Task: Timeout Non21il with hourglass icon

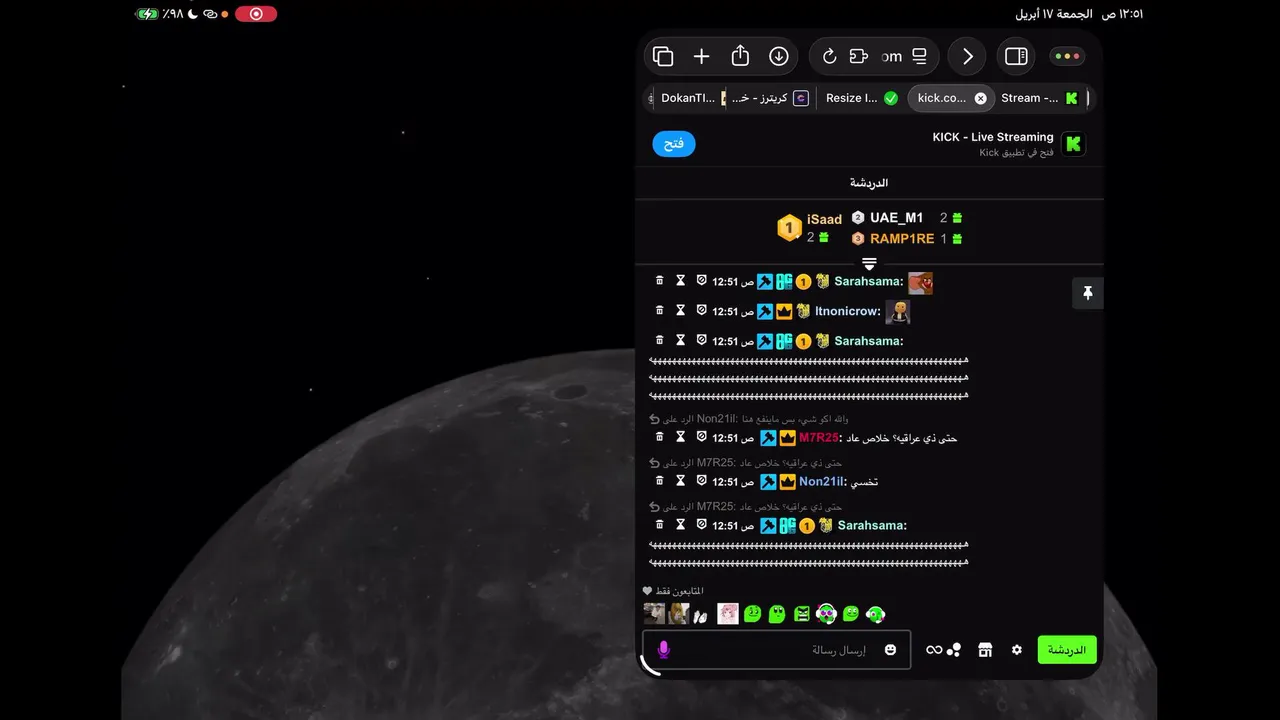Action: 680,481
